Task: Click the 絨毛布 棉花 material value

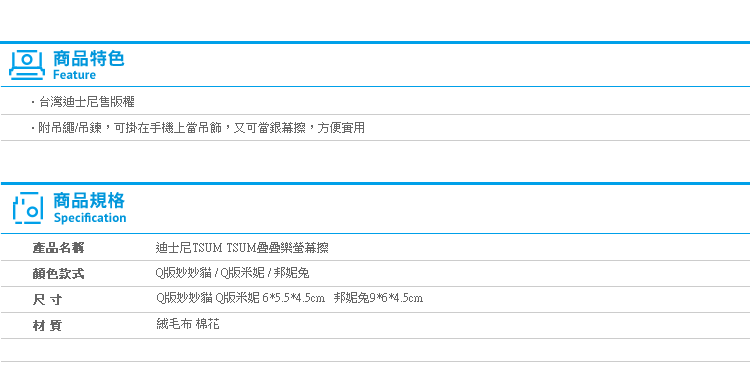Action: point(188,324)
